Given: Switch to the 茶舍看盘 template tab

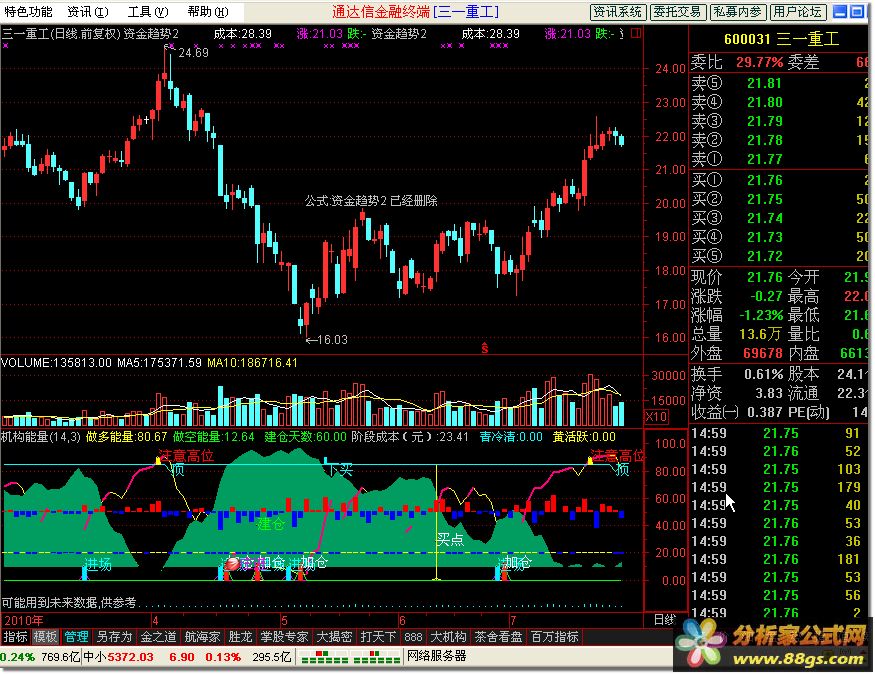Looking at the screenshot, I should (498, 637).
